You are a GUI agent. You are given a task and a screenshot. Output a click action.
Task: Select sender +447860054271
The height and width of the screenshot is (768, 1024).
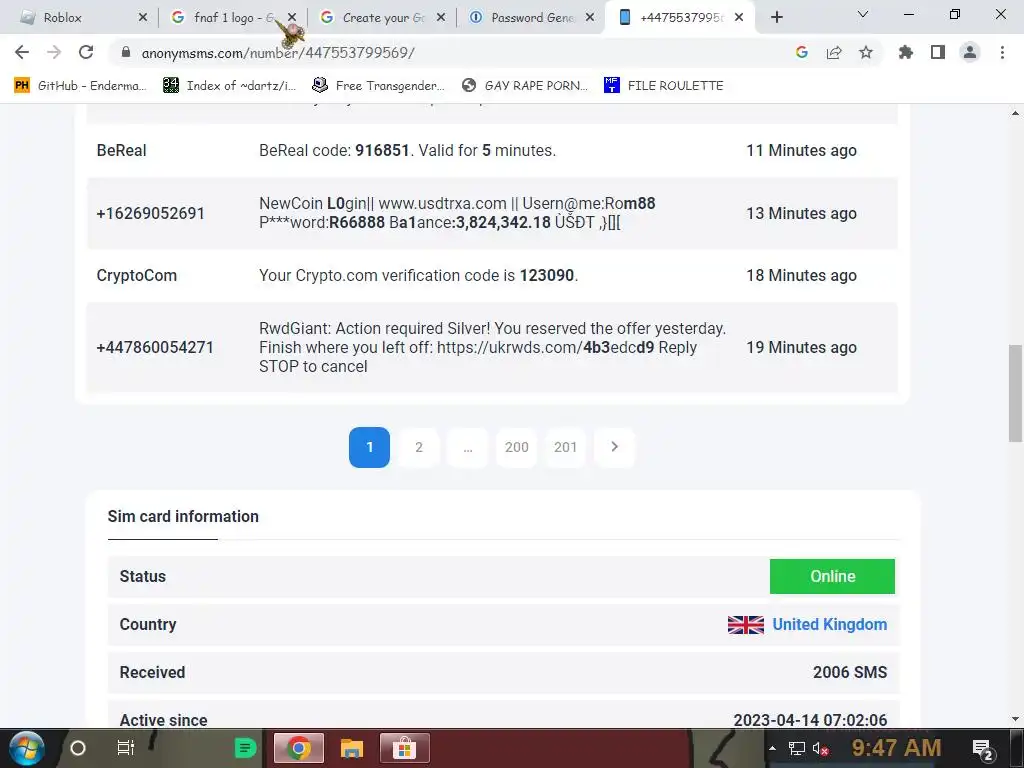pos(155,347)
